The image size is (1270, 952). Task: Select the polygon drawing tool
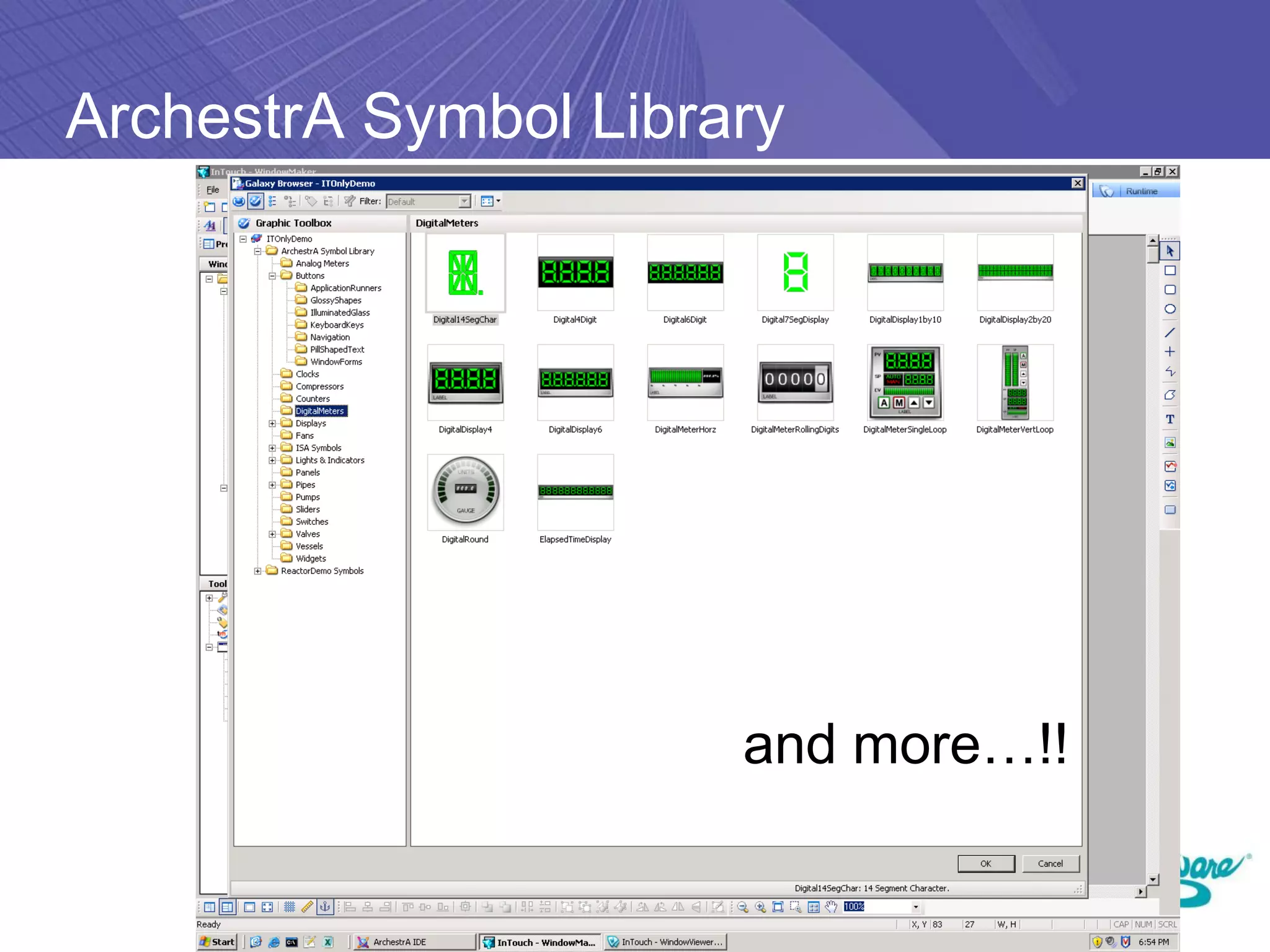point(1170,395)
